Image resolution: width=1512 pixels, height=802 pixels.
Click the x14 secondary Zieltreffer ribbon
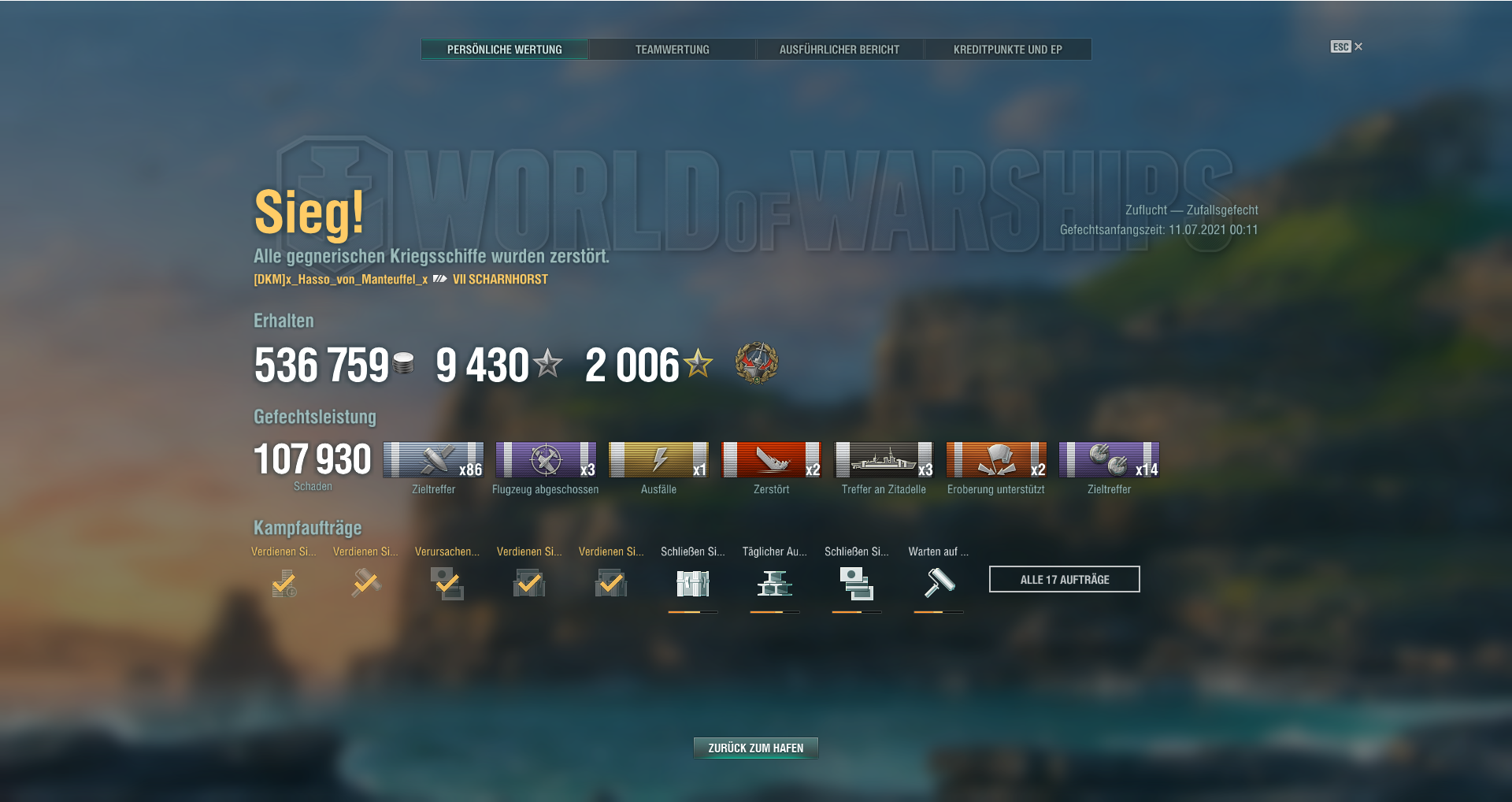click(1109, 459)
